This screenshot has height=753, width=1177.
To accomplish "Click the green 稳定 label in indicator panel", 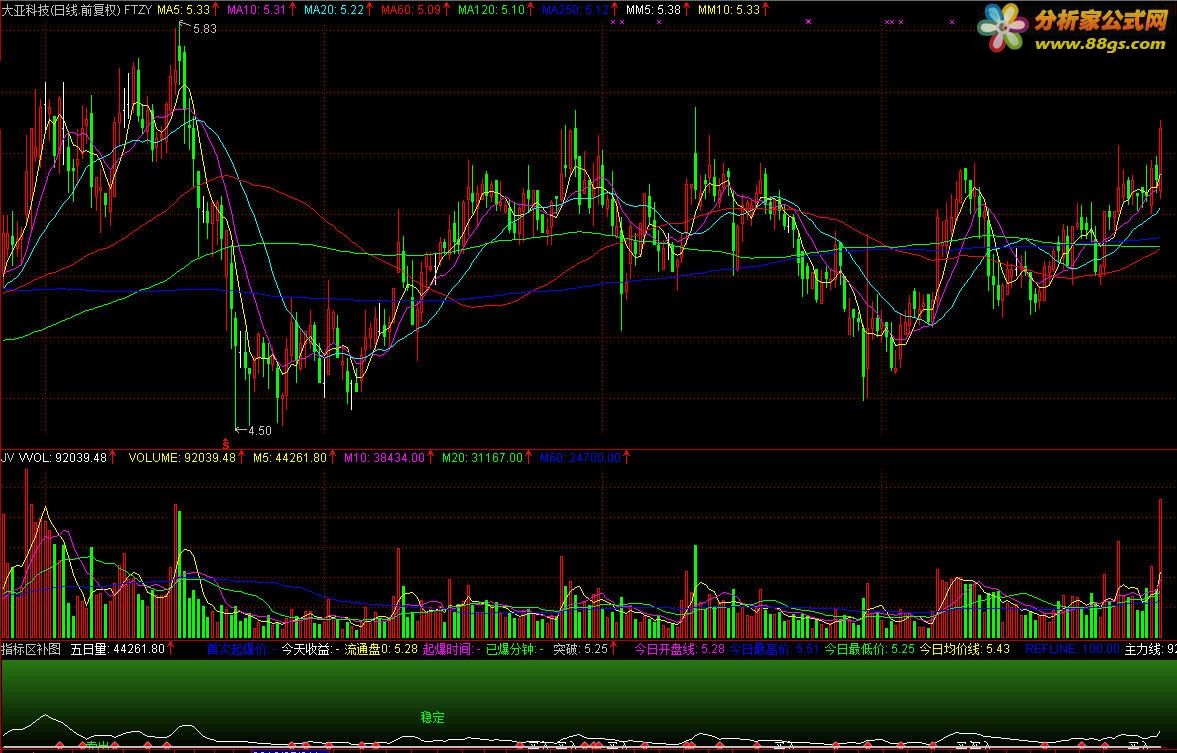I will (x=432, y=718).
